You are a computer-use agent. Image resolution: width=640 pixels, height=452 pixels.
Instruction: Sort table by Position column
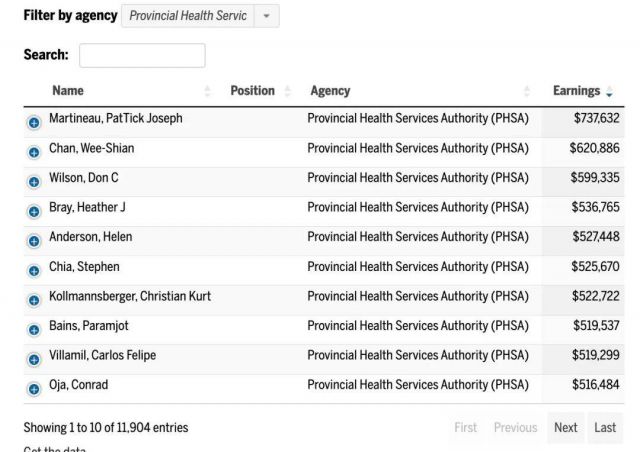click(261, 91)
